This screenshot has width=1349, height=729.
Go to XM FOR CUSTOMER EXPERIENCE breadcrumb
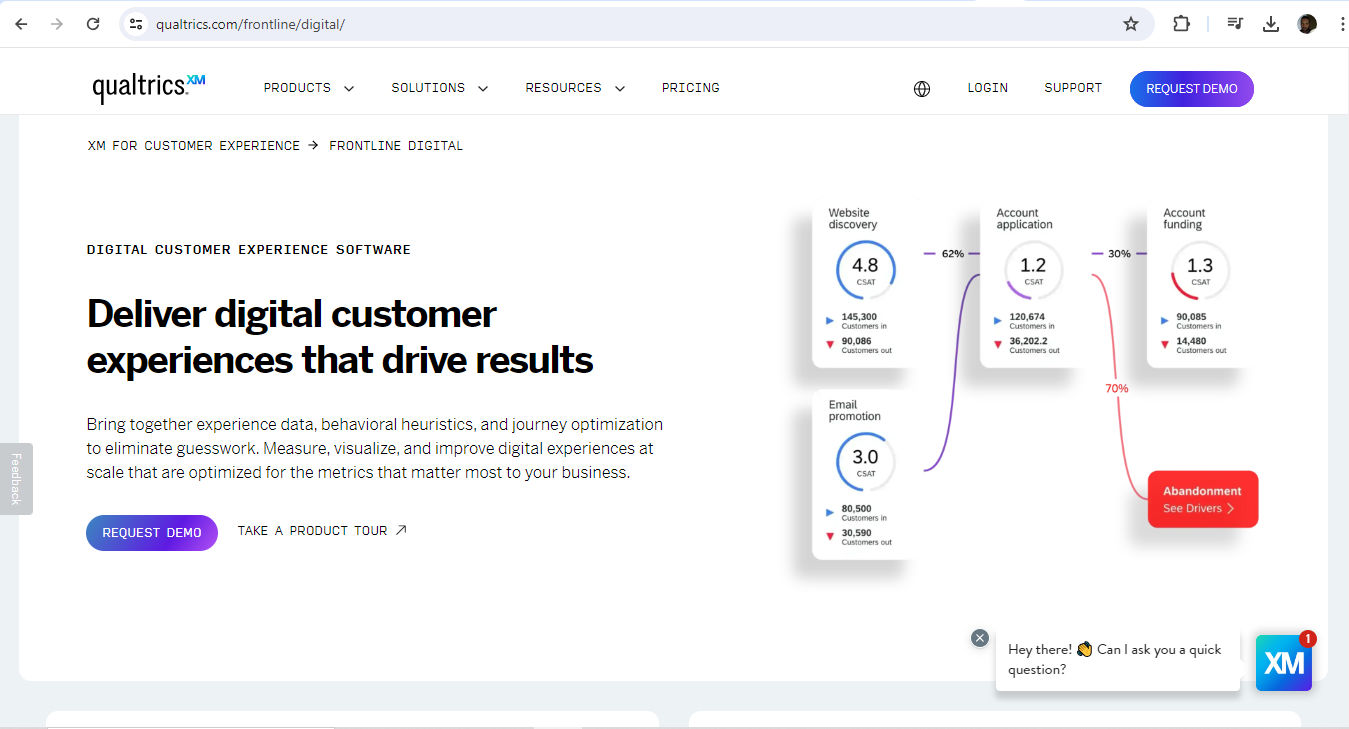[193, 145]
